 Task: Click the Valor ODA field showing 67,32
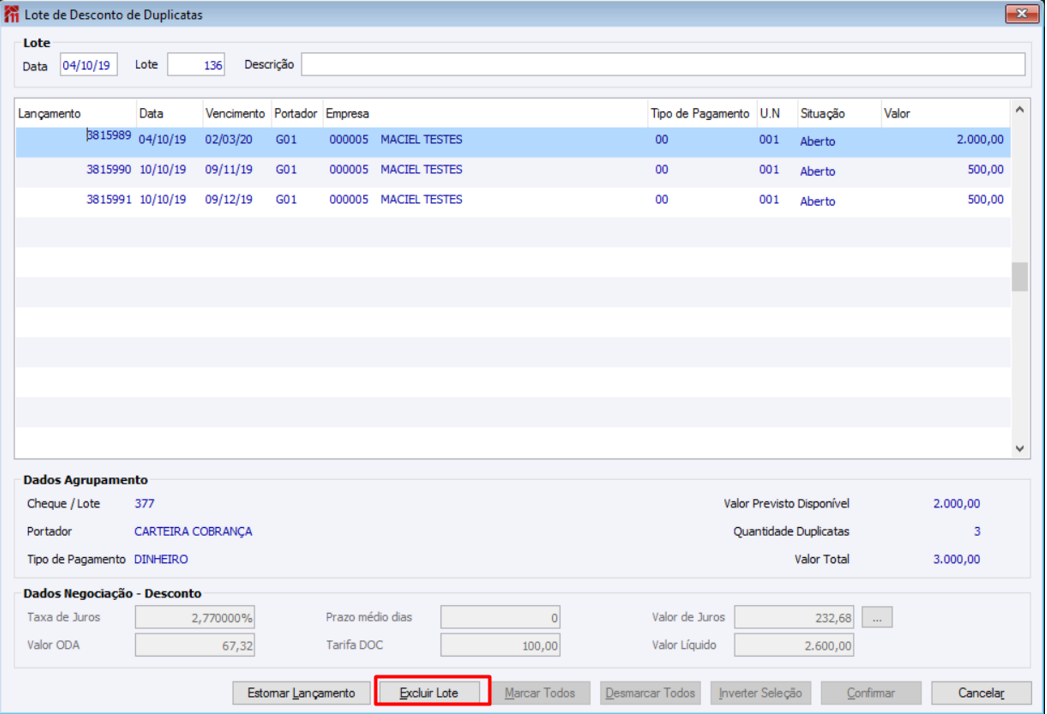tap(195, 646)
